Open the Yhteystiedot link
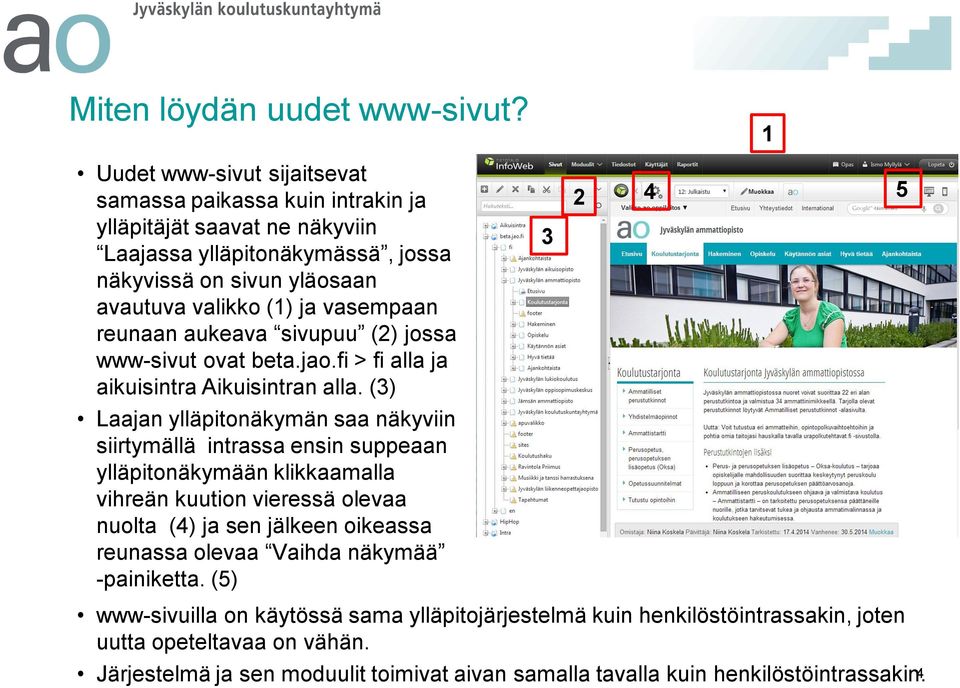Image resolution: width=960 pixels, height=688 pixels. pos(776,209)
